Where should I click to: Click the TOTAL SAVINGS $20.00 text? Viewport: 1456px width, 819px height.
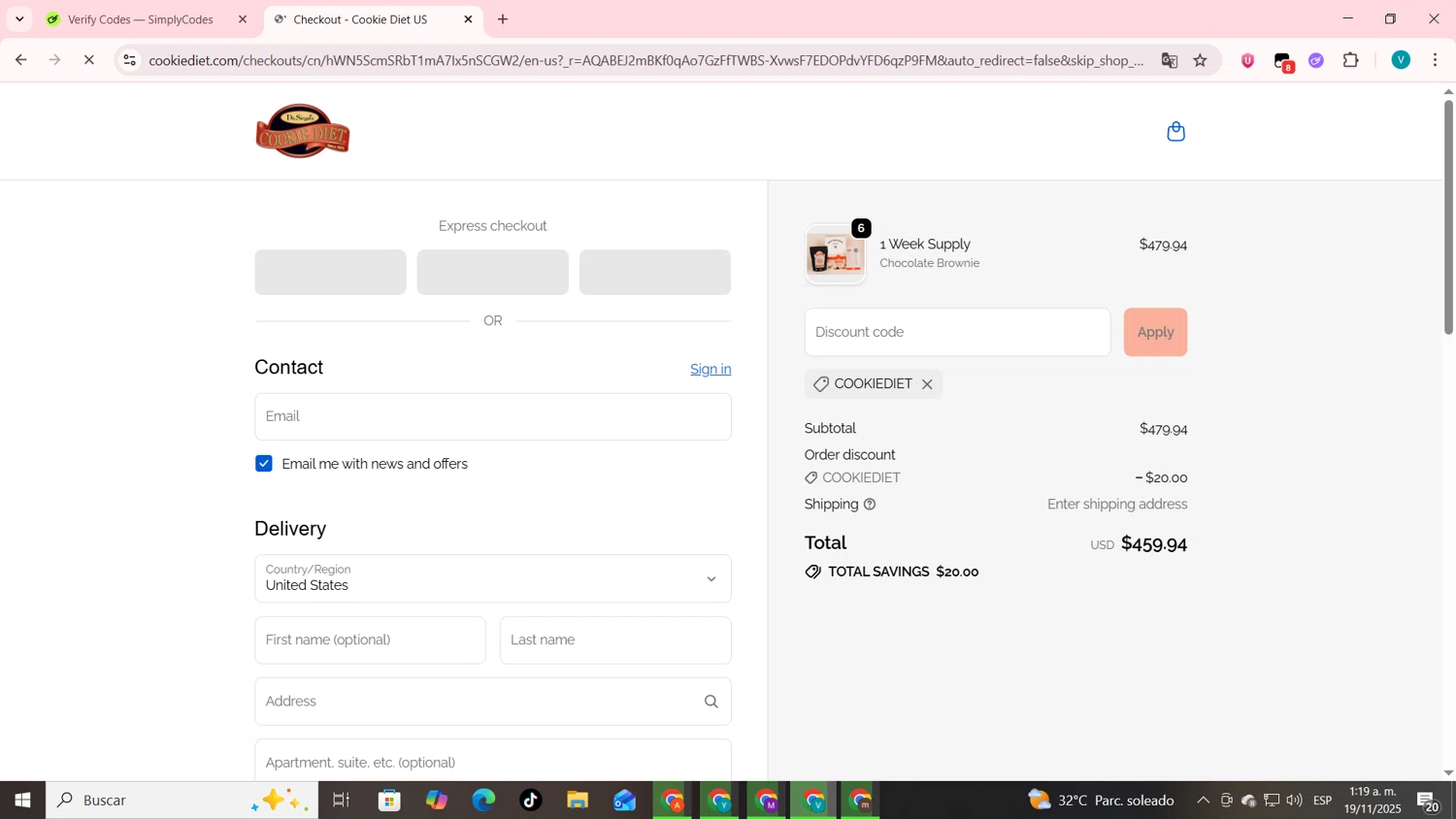(903, 573)
